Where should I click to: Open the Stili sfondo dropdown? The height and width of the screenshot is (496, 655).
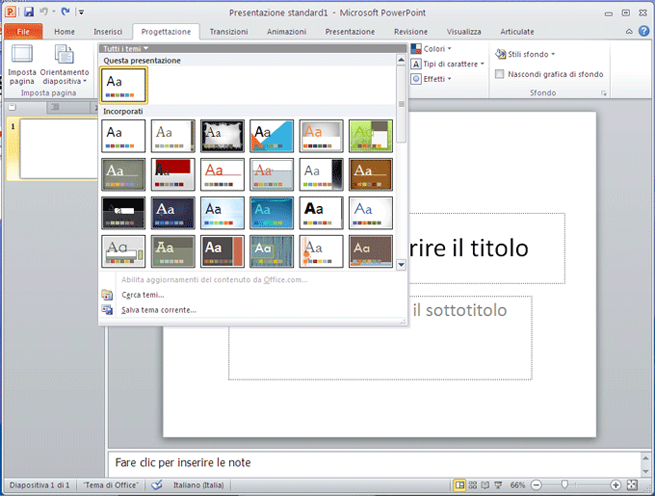coord(526,54)
